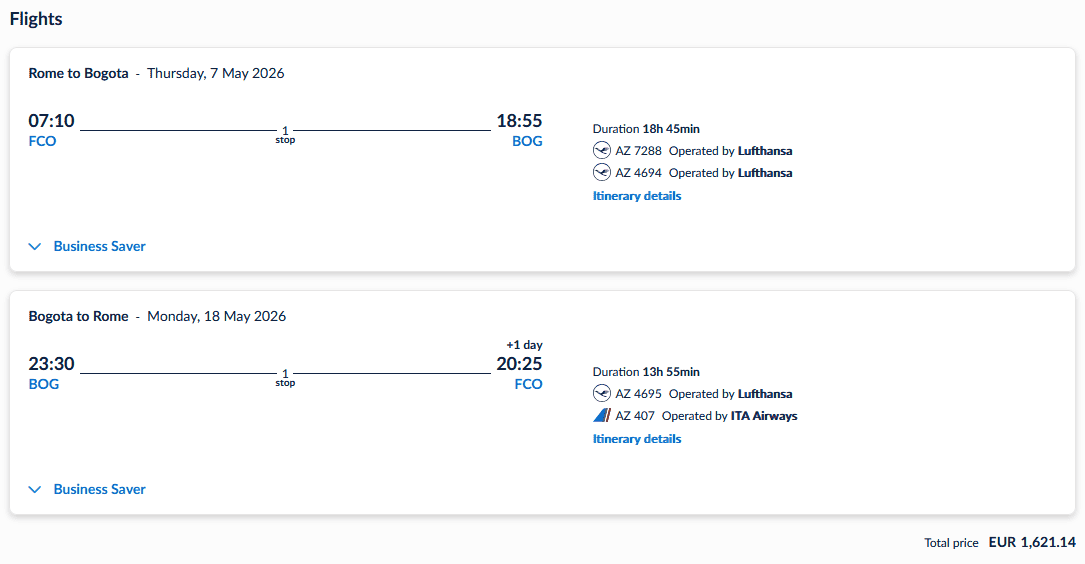
Task: Click the +1 day arrival indicator
Action: (x=524, y=345)
